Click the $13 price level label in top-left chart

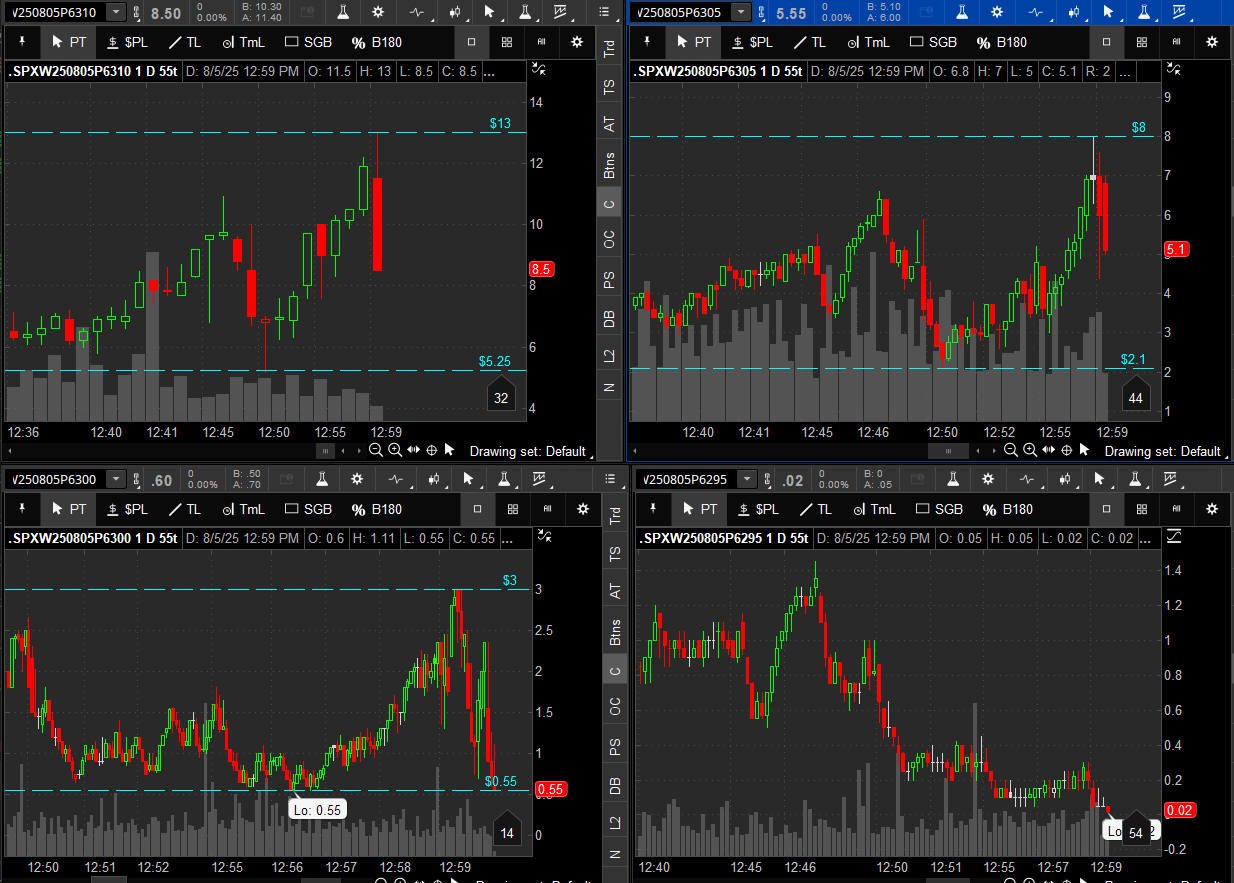click(500, 123)
